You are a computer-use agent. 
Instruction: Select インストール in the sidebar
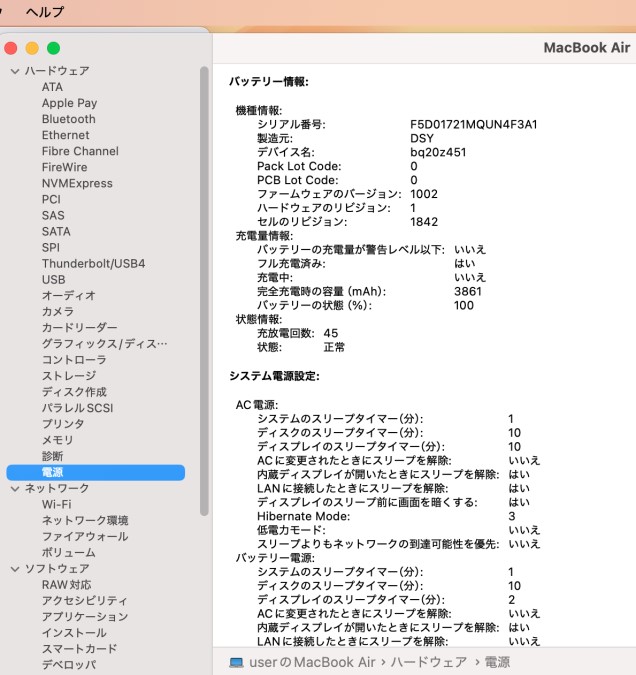point(74,633)
